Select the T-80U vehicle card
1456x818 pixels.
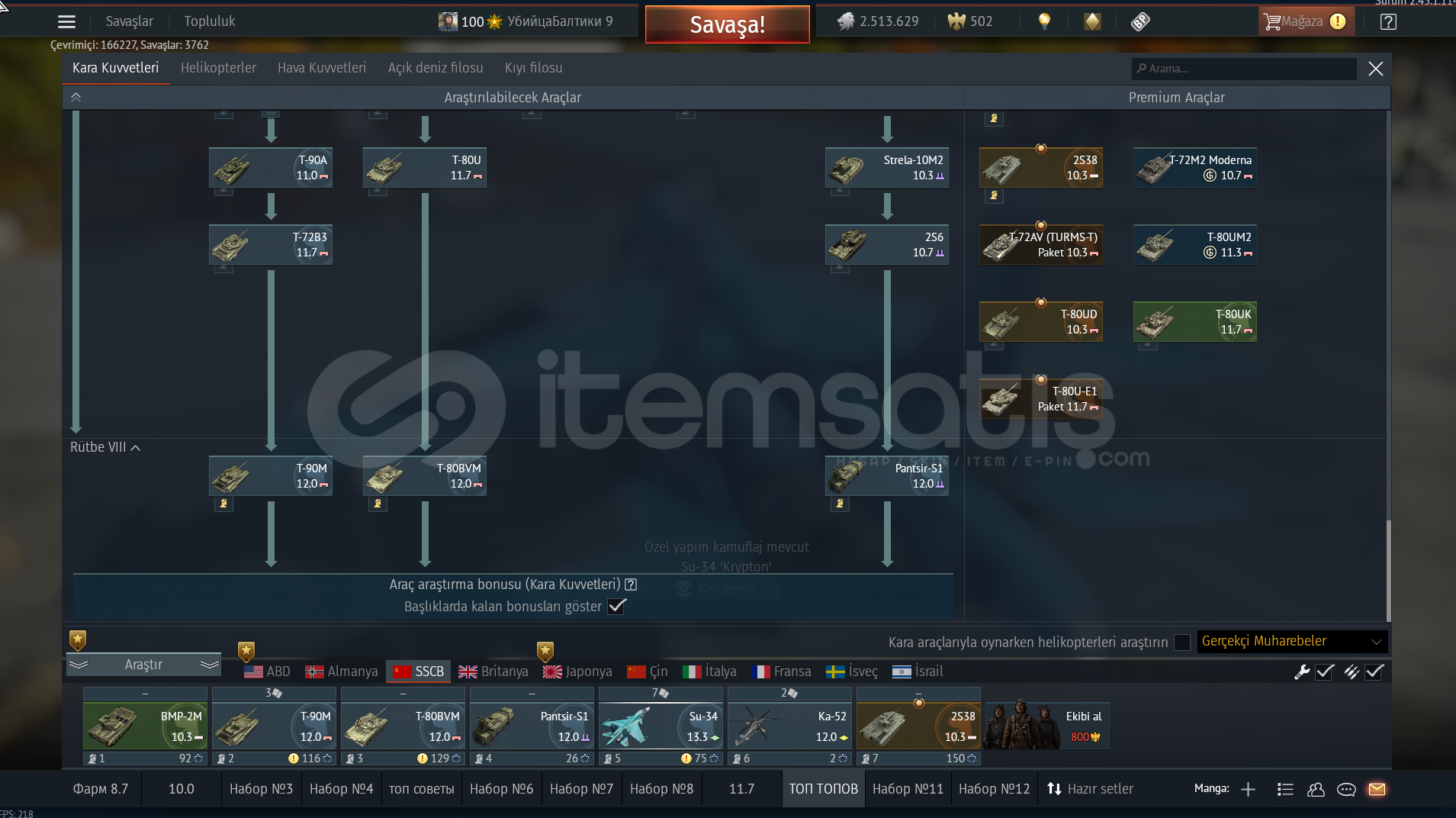[425, 167]
